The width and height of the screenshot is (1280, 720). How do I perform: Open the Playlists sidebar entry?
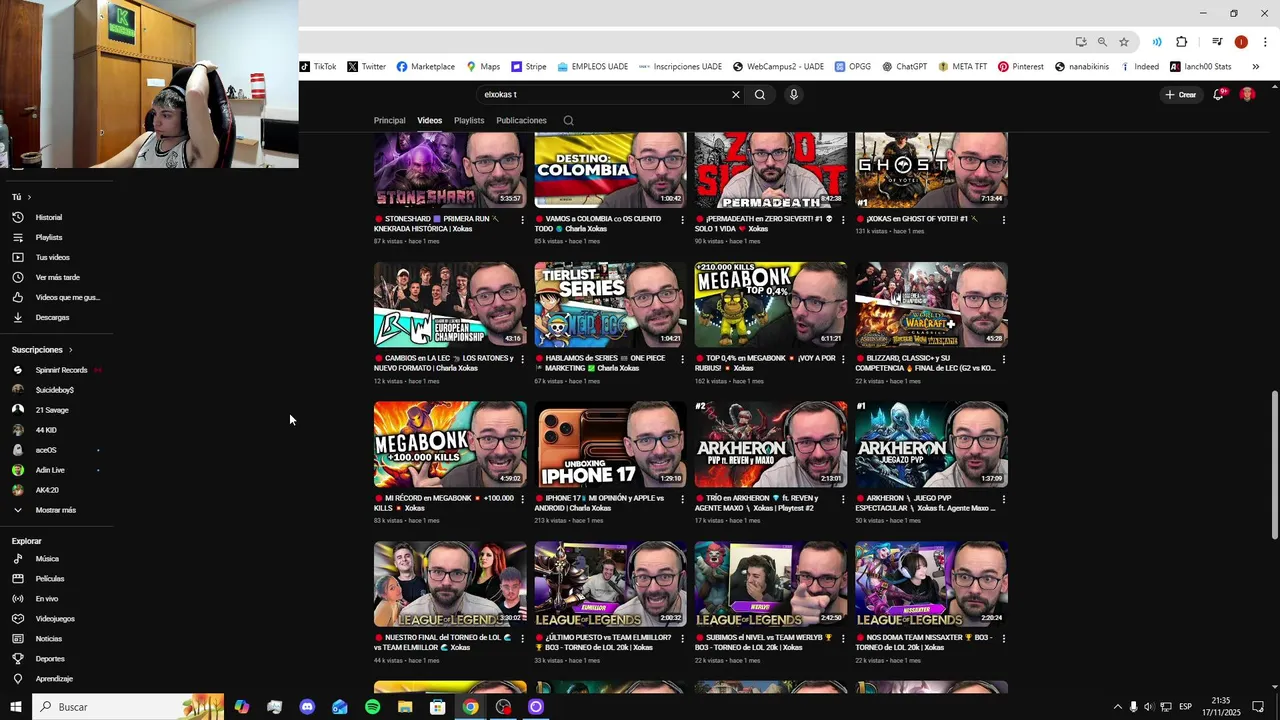pos(48,237)
